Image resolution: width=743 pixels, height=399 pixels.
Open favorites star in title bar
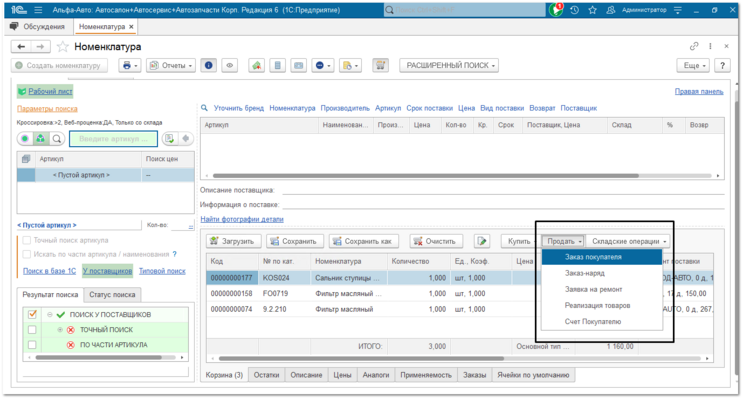(x=592, y=10)
